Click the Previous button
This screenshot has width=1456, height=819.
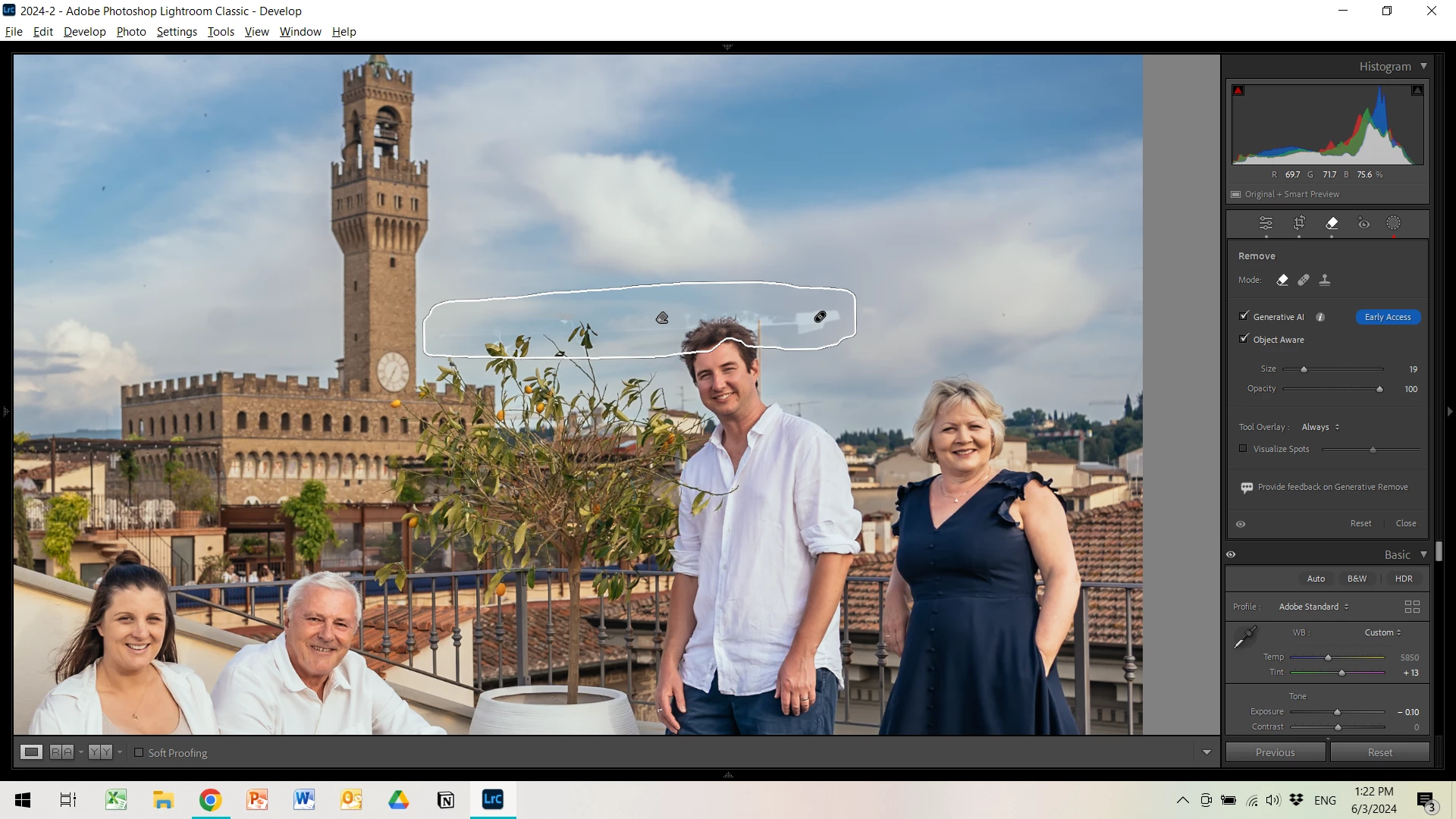point(1275,752)
